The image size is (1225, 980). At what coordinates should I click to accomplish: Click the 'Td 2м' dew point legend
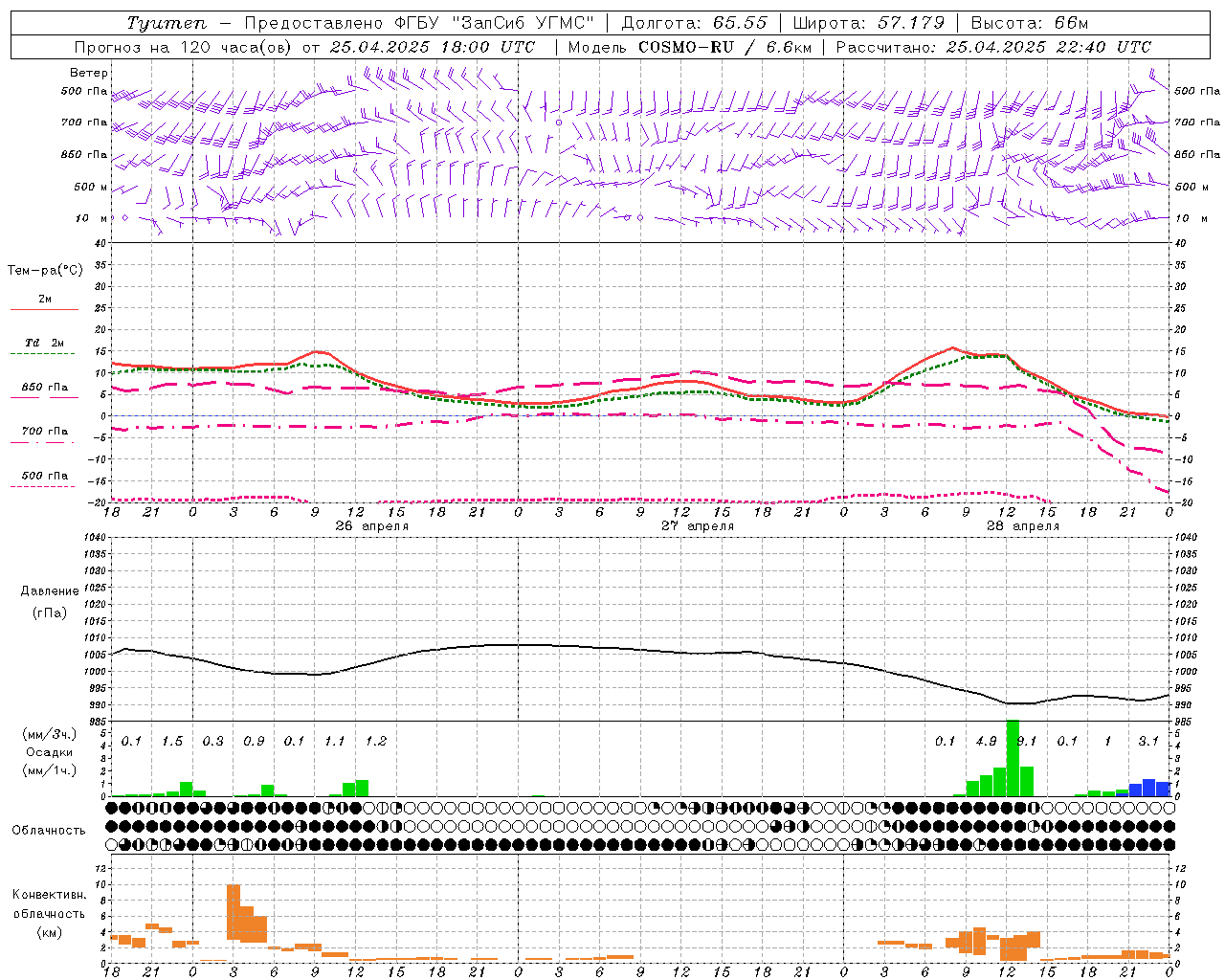[44, 343]
